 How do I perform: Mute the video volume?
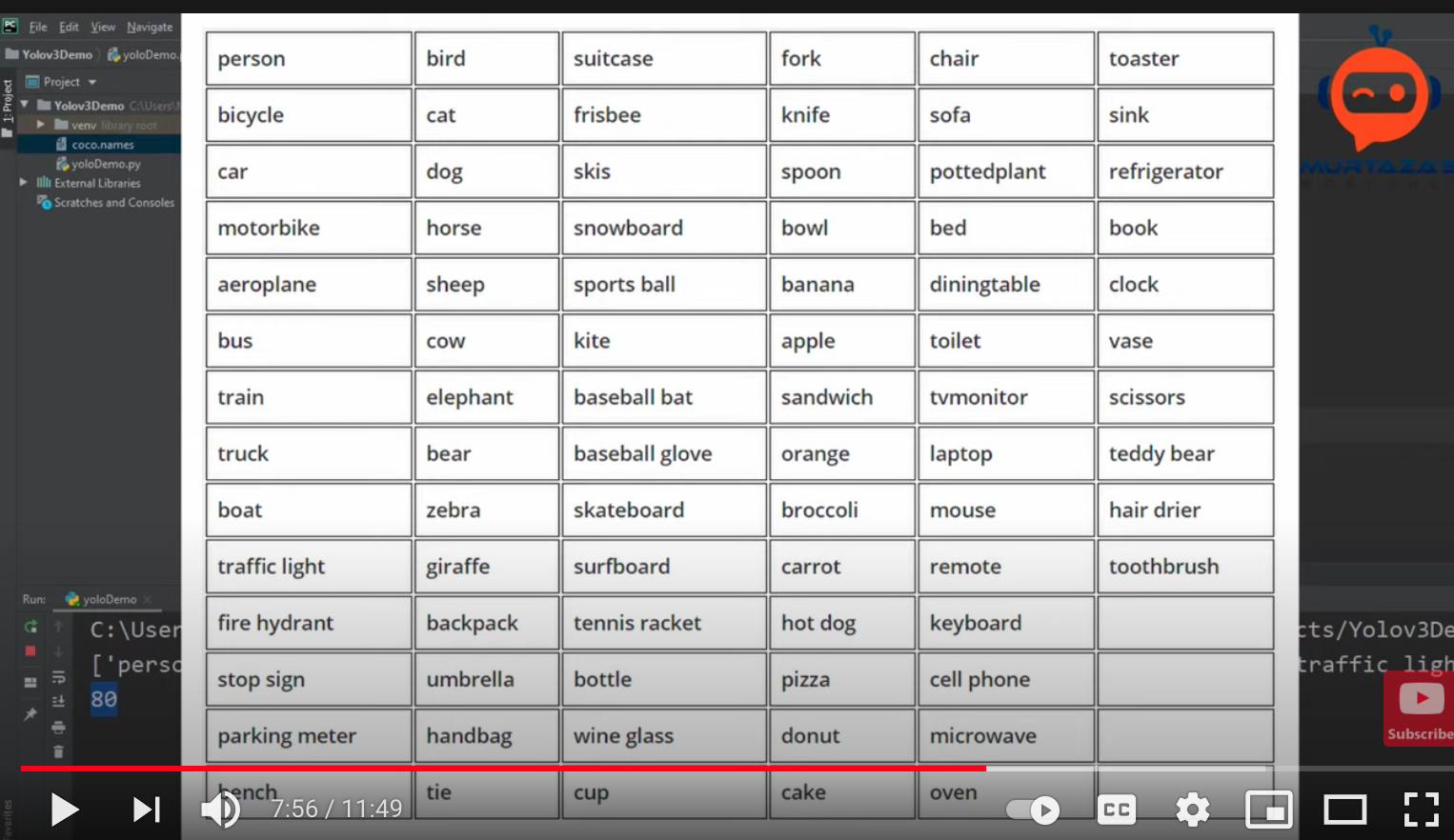(x=221, y=810)
